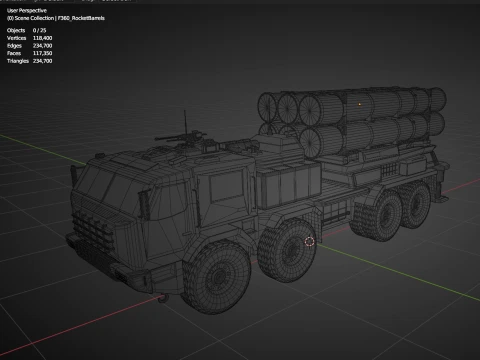Select the lower front rocket barrel cap
This screenshot has width=480, height=360.
click(x=311, y=142)
